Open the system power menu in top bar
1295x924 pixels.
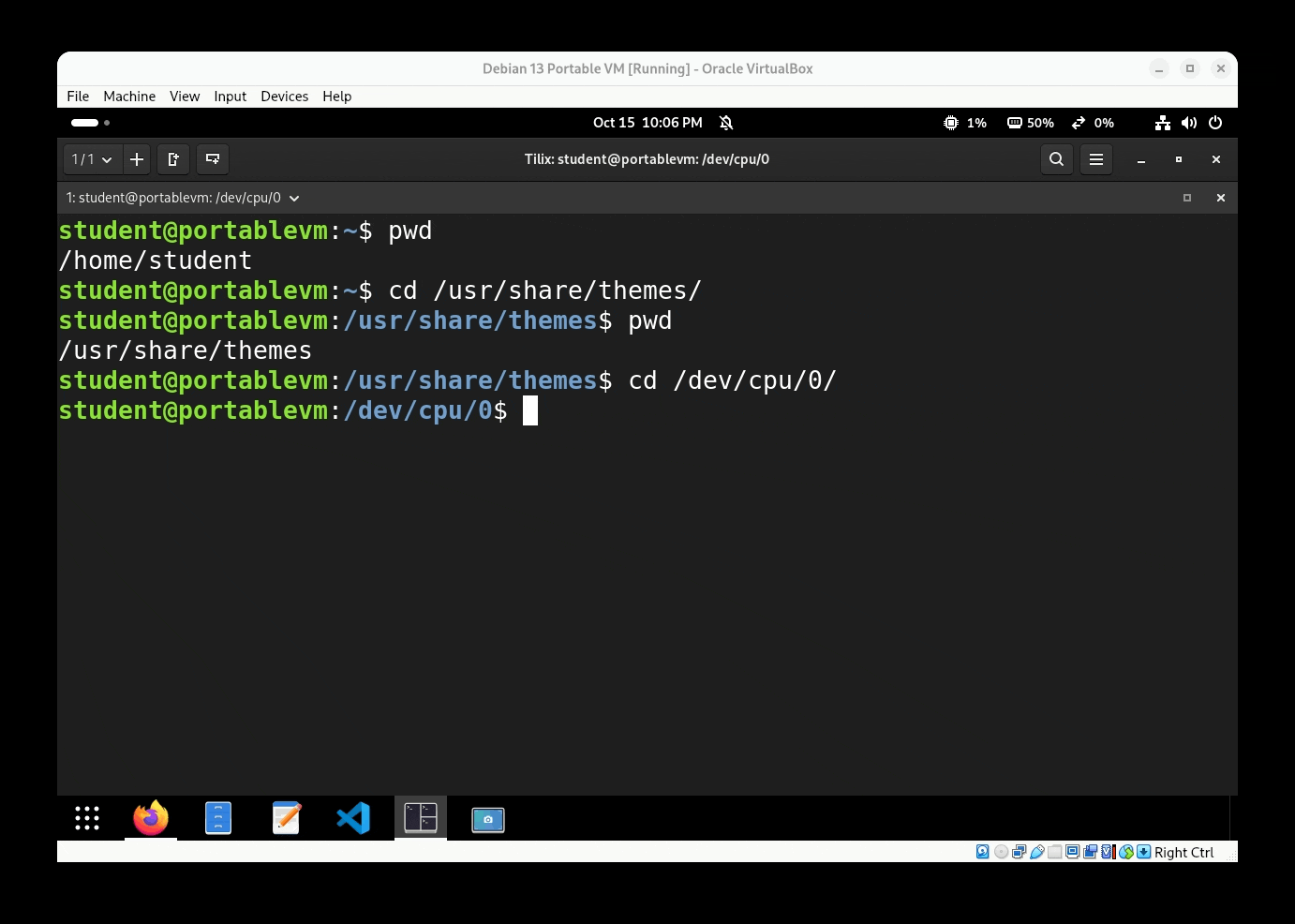[1215, 123]
